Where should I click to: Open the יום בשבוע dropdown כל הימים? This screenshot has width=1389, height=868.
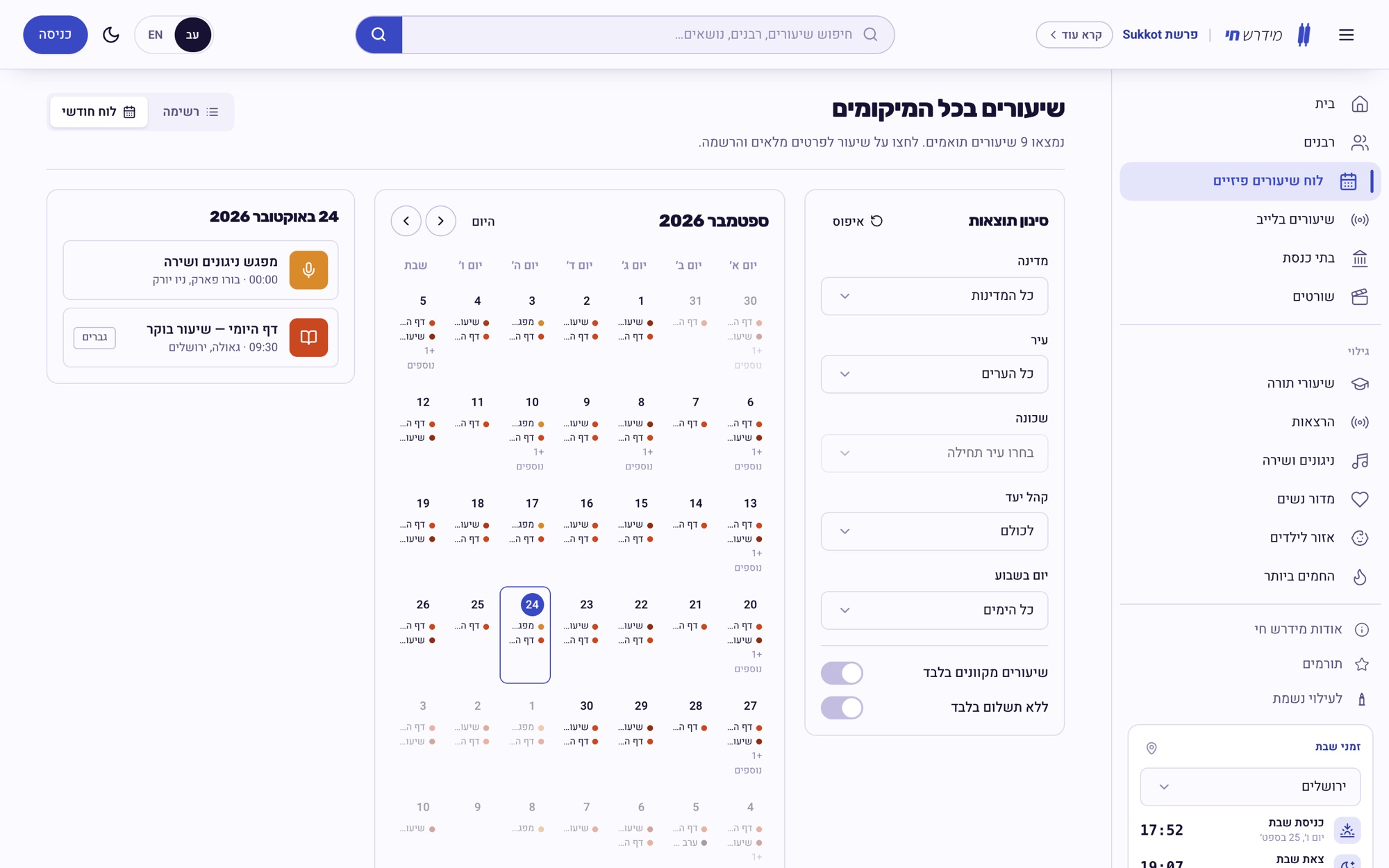click(x=934, y=610)
